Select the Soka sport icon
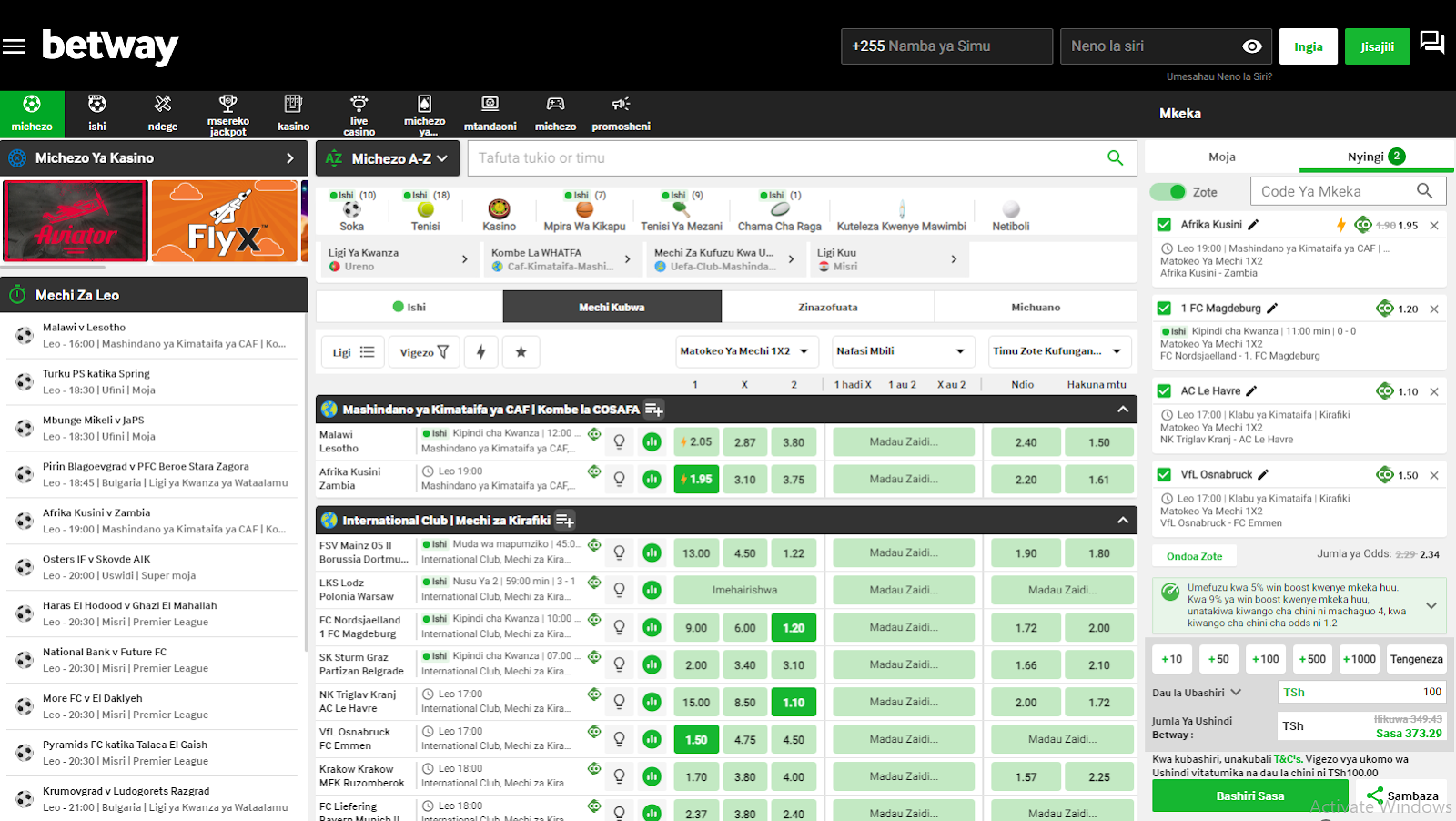Viewport: 1456px width, 821px height. pyautogui.click(x=351, y=210)
